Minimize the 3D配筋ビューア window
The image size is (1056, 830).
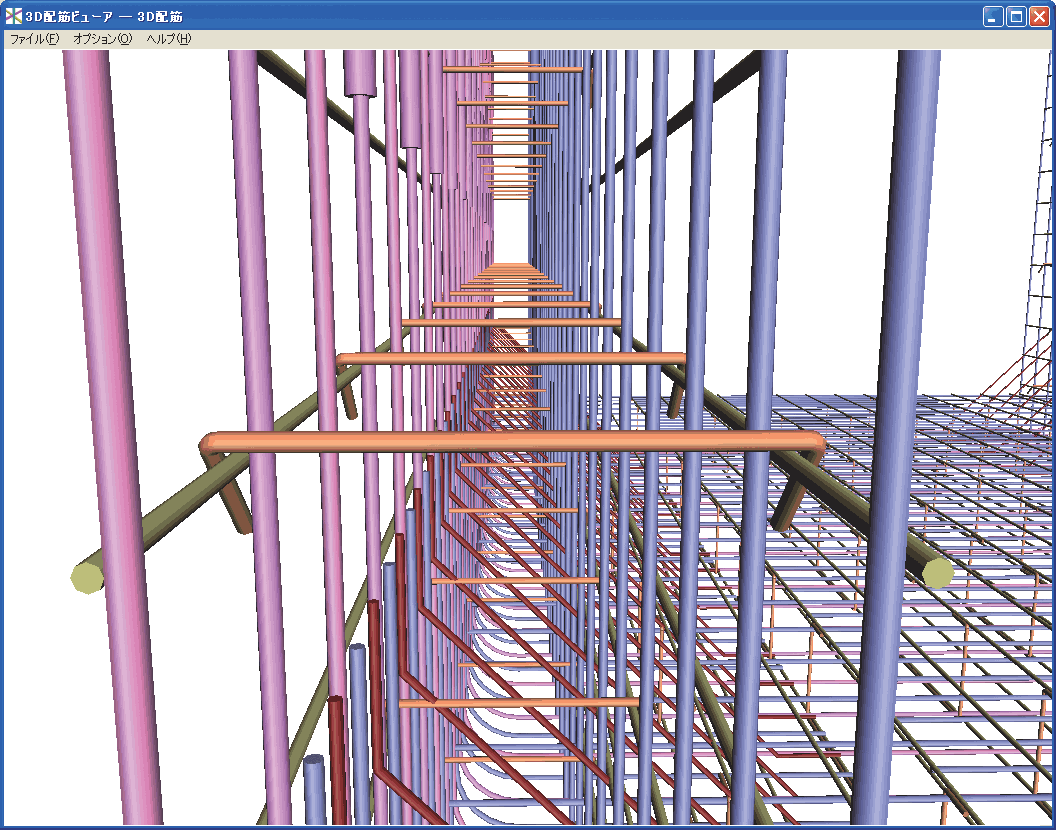point(993,17)
